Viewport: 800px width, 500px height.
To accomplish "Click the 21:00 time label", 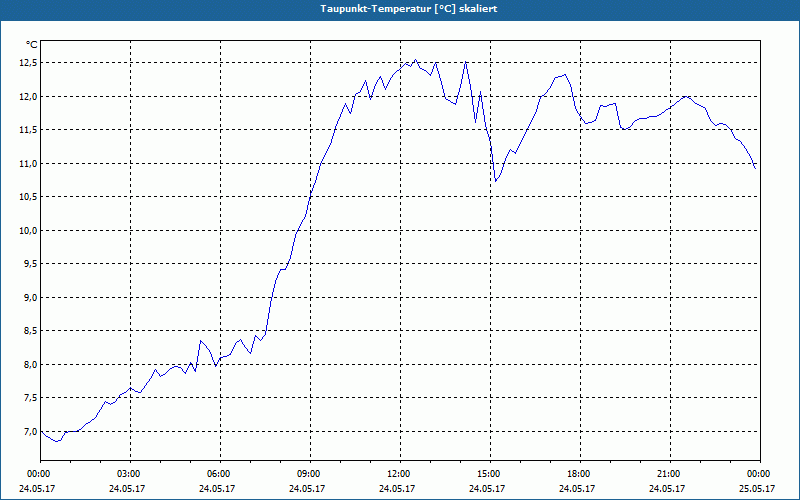I will pyautogui.click(x=670, y=474).
